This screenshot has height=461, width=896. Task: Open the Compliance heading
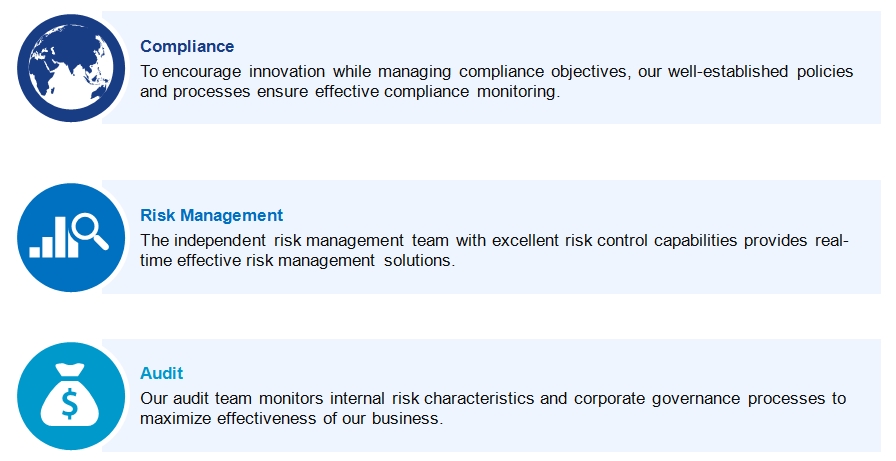[187, 46]
